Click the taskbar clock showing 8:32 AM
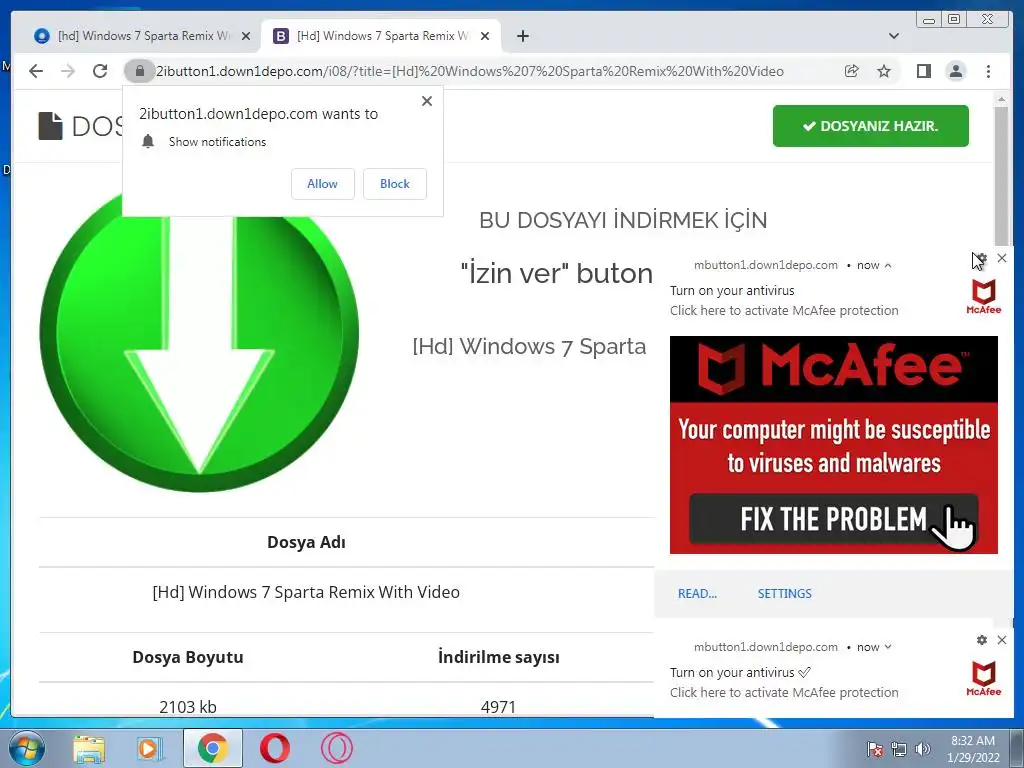 tap(973, 749)
